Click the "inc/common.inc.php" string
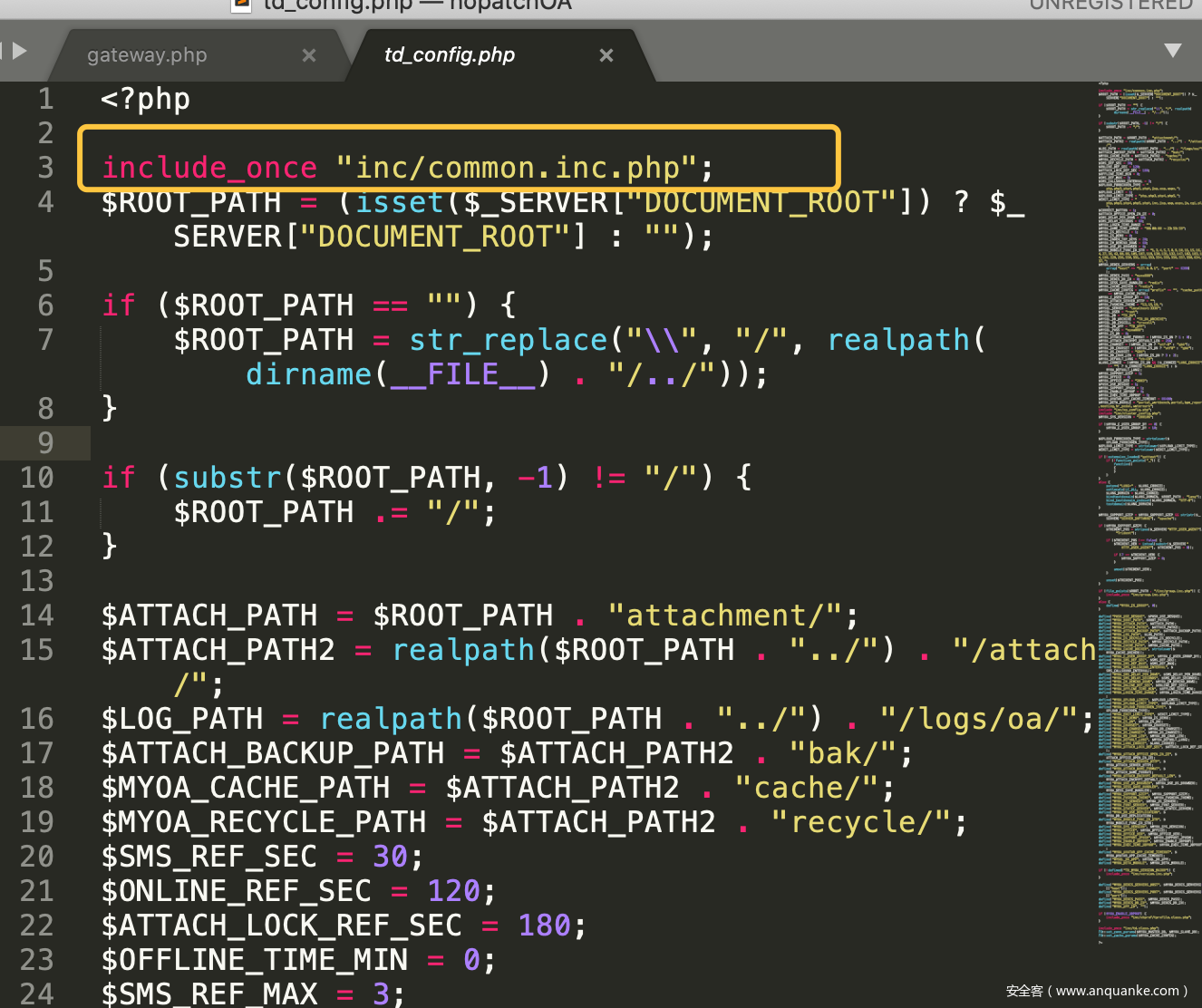Viewport: 1202px width, 1008px height. 517,168
